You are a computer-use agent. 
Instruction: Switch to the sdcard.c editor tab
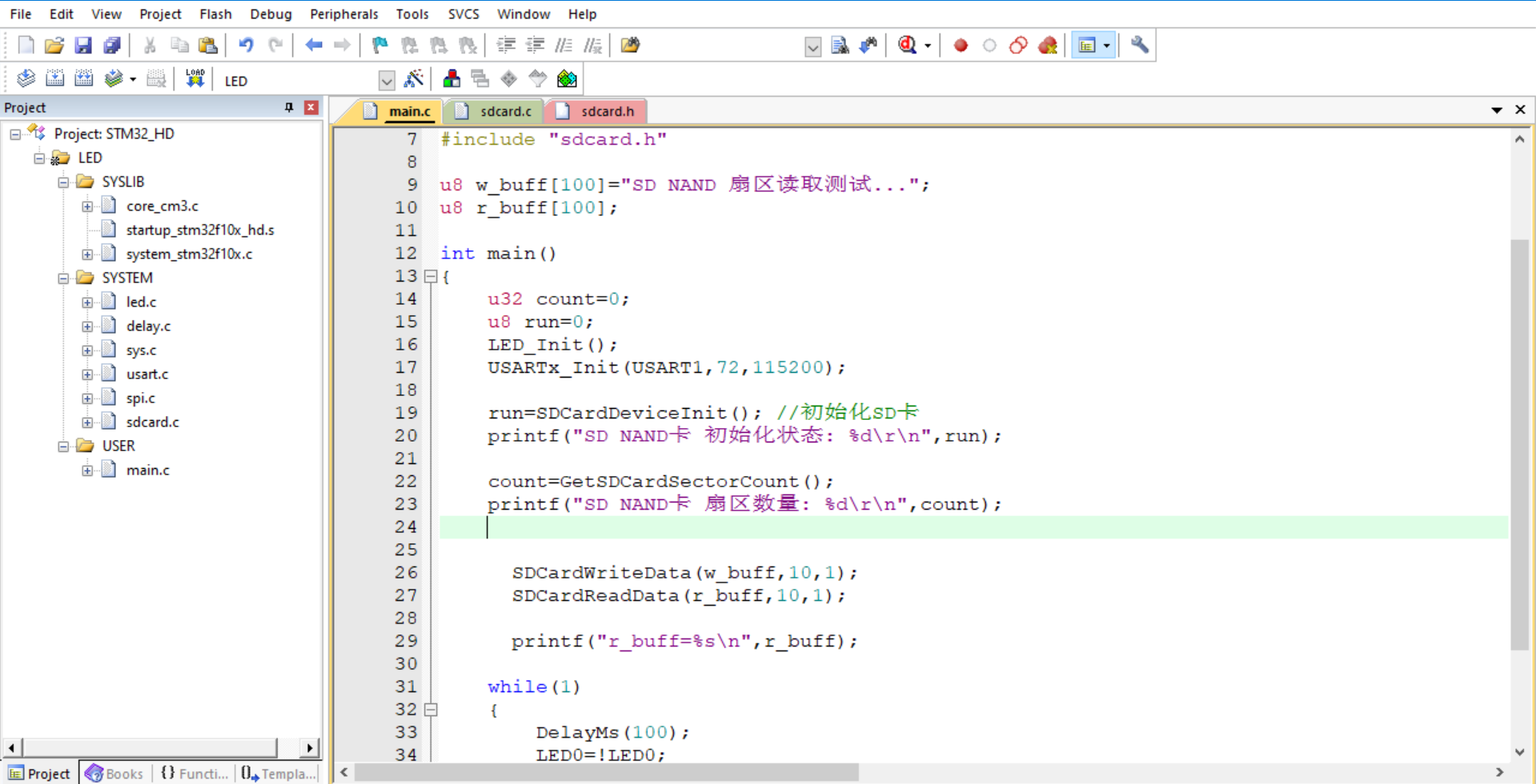coord(495,111)
